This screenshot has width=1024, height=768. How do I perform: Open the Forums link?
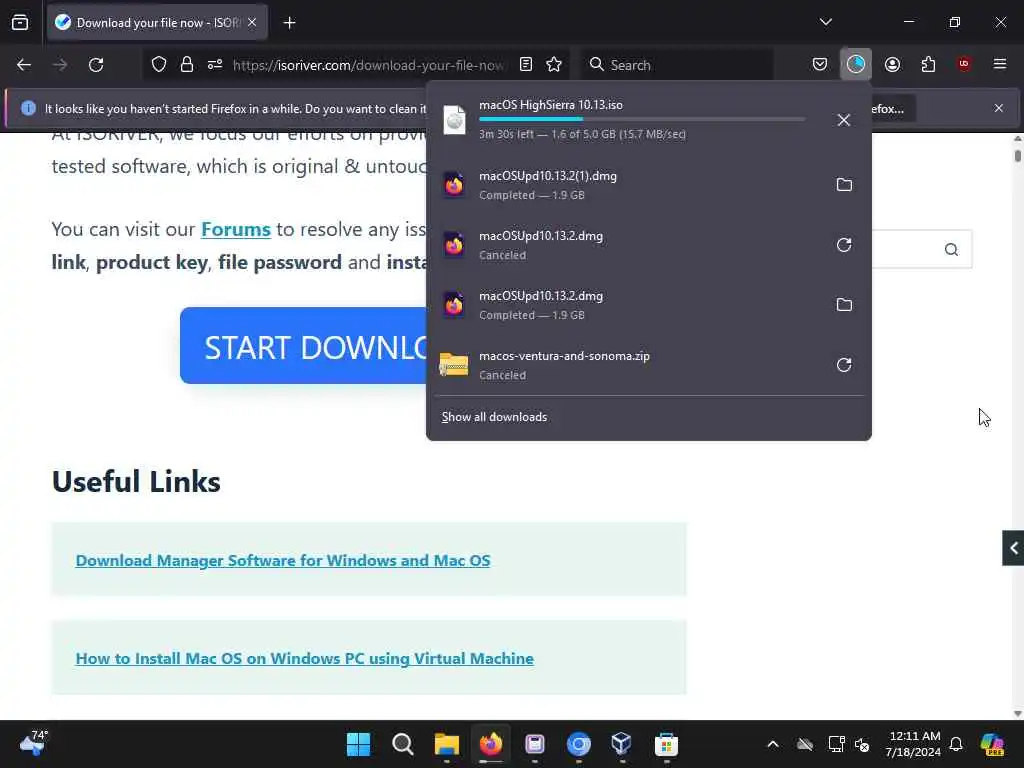coord(236,229)
